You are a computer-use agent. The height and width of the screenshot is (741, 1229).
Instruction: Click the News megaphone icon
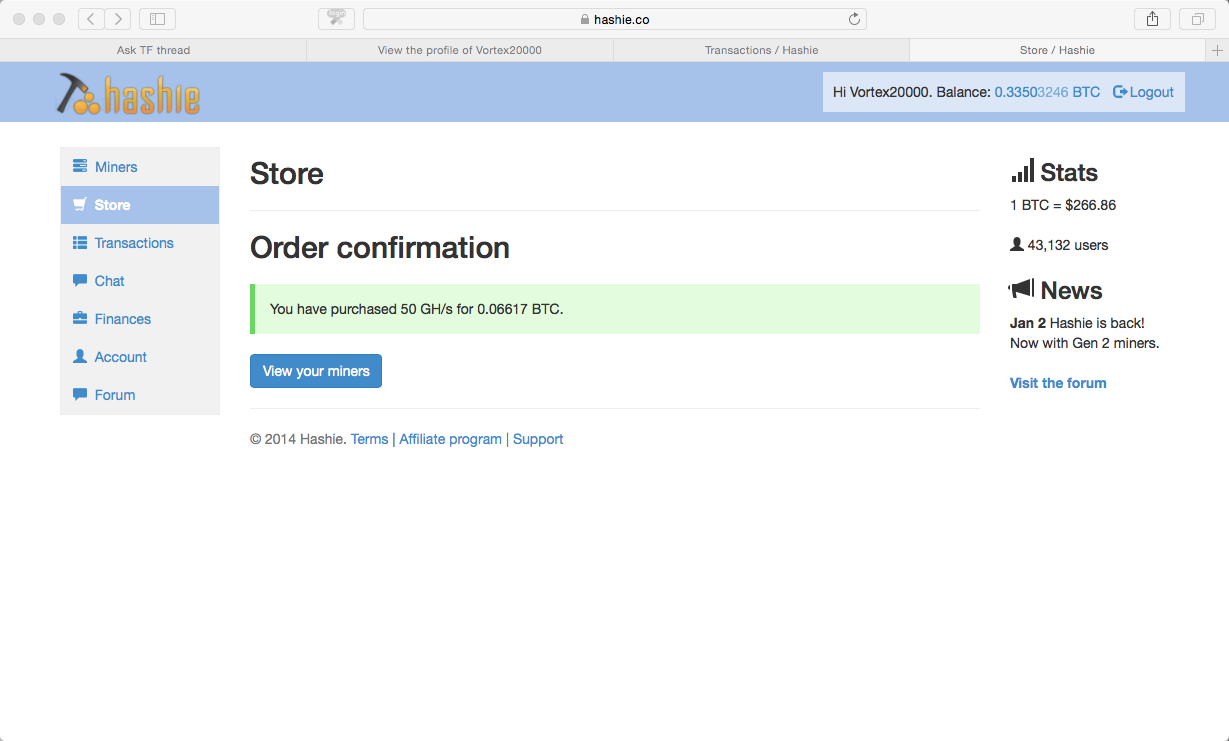coord(1021,289)
